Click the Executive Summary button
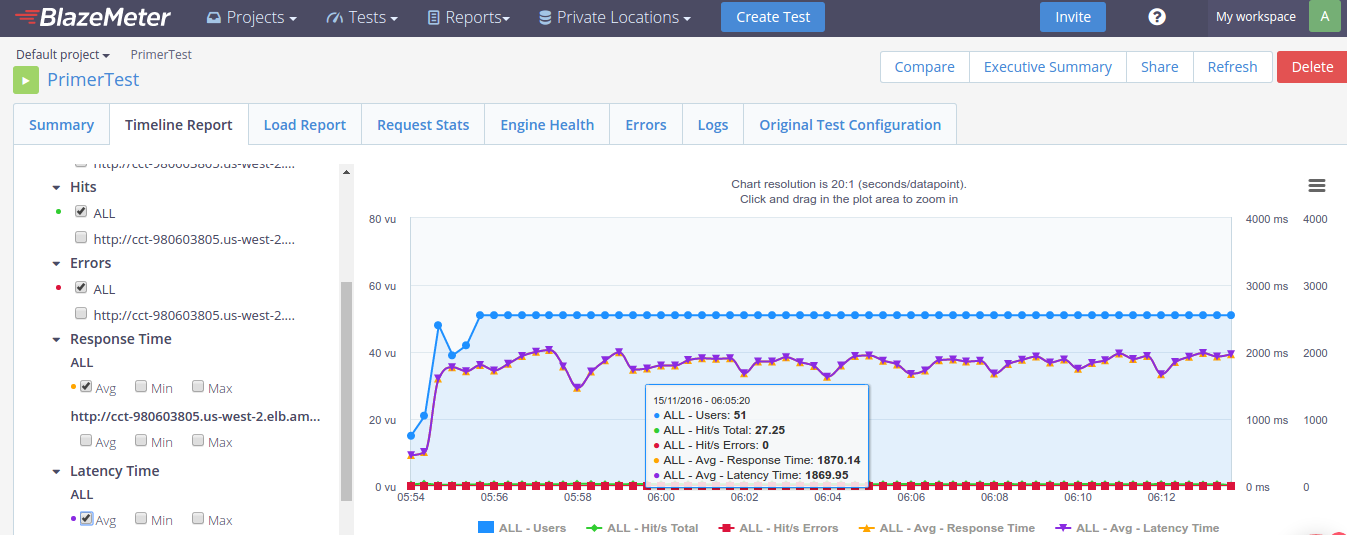 pos(1047,67)
